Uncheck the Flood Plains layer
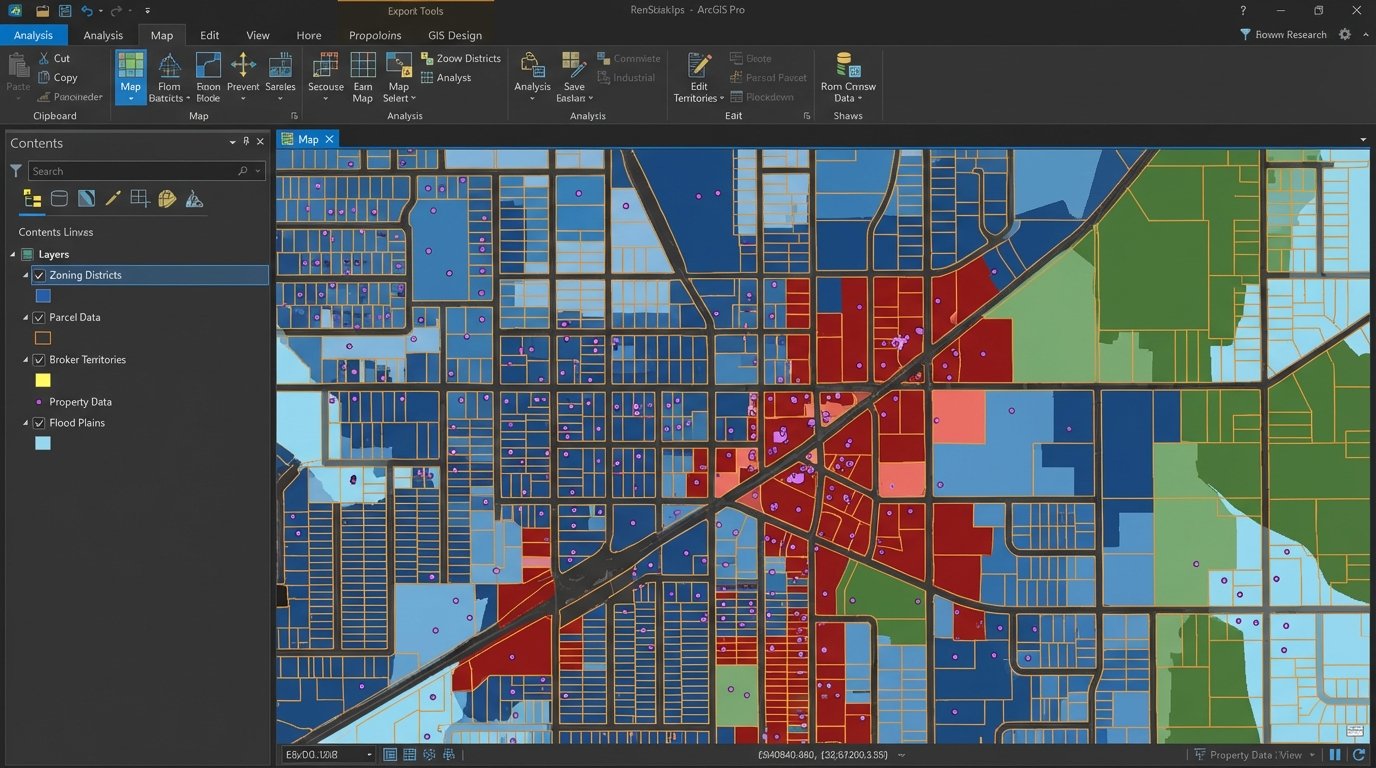 [39, 423]
